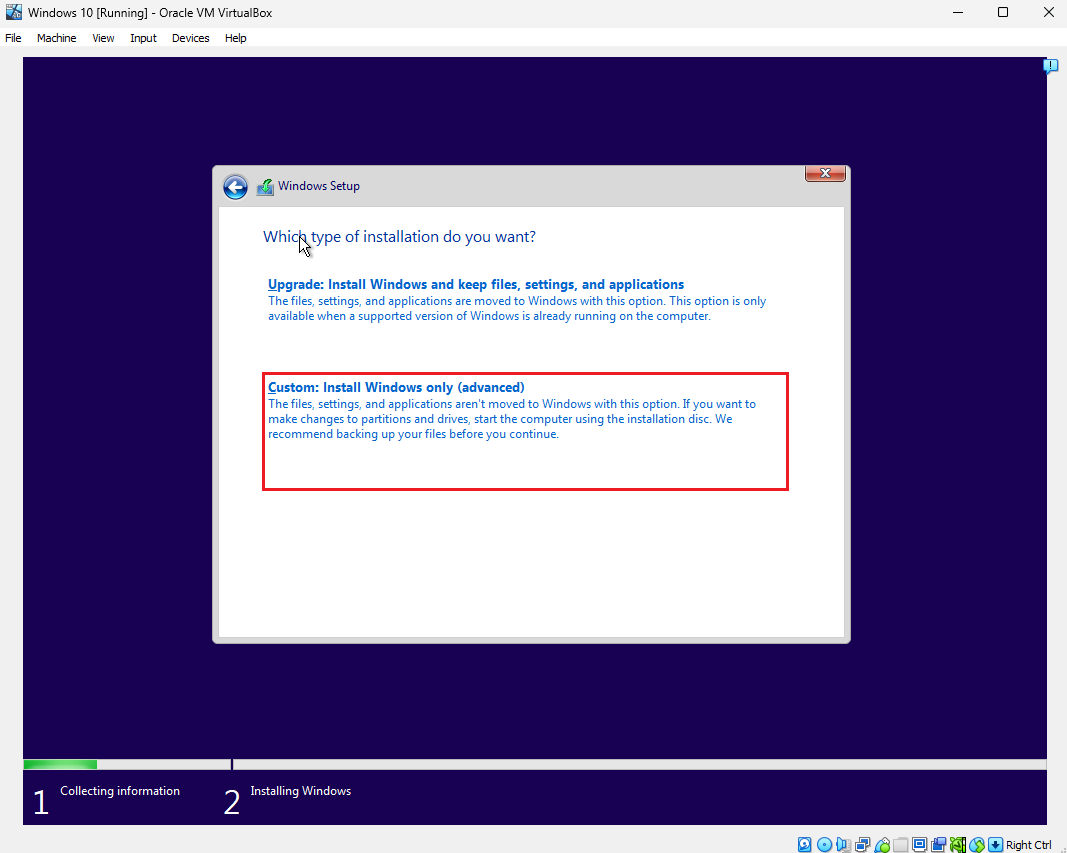Image resolution: width=1067 pixels, height=853 pixels.
Task: Click the network adapter indicator icon
Action: click(x=862, y=845)
